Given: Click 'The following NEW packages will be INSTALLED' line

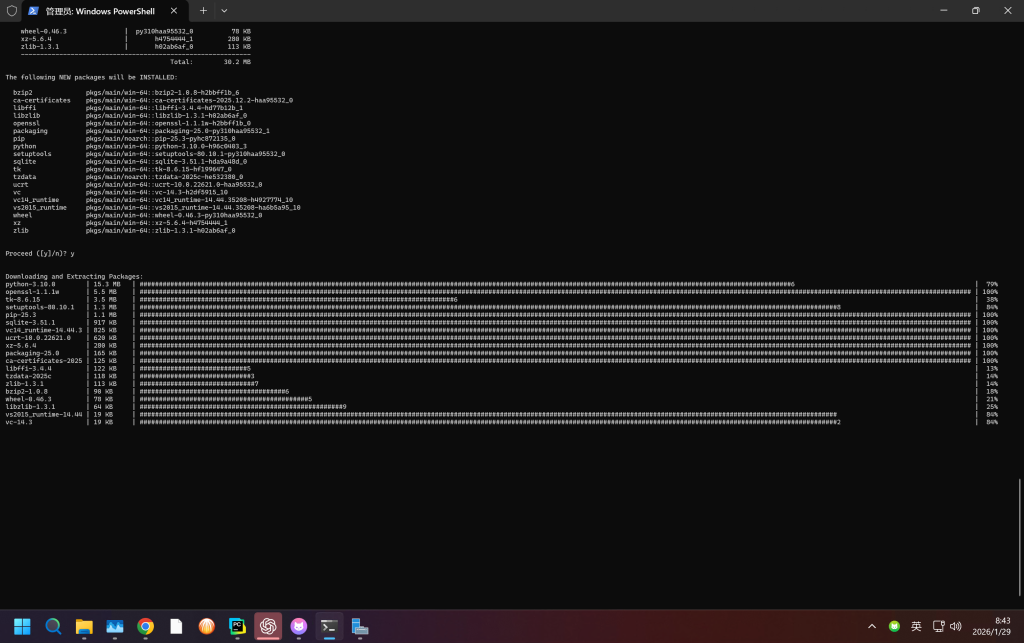Looking at the screenshot, I should click(x=91, y=78).
